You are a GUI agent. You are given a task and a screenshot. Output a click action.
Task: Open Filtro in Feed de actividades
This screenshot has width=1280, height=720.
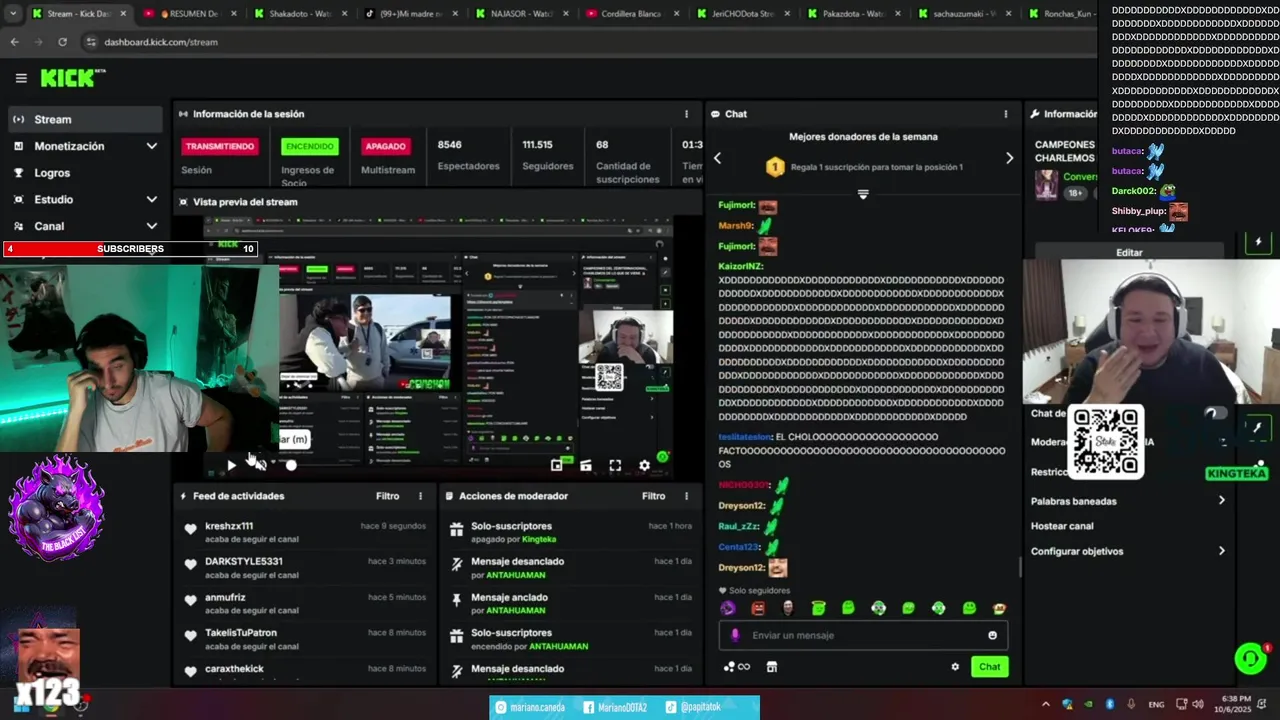[388, 496]
